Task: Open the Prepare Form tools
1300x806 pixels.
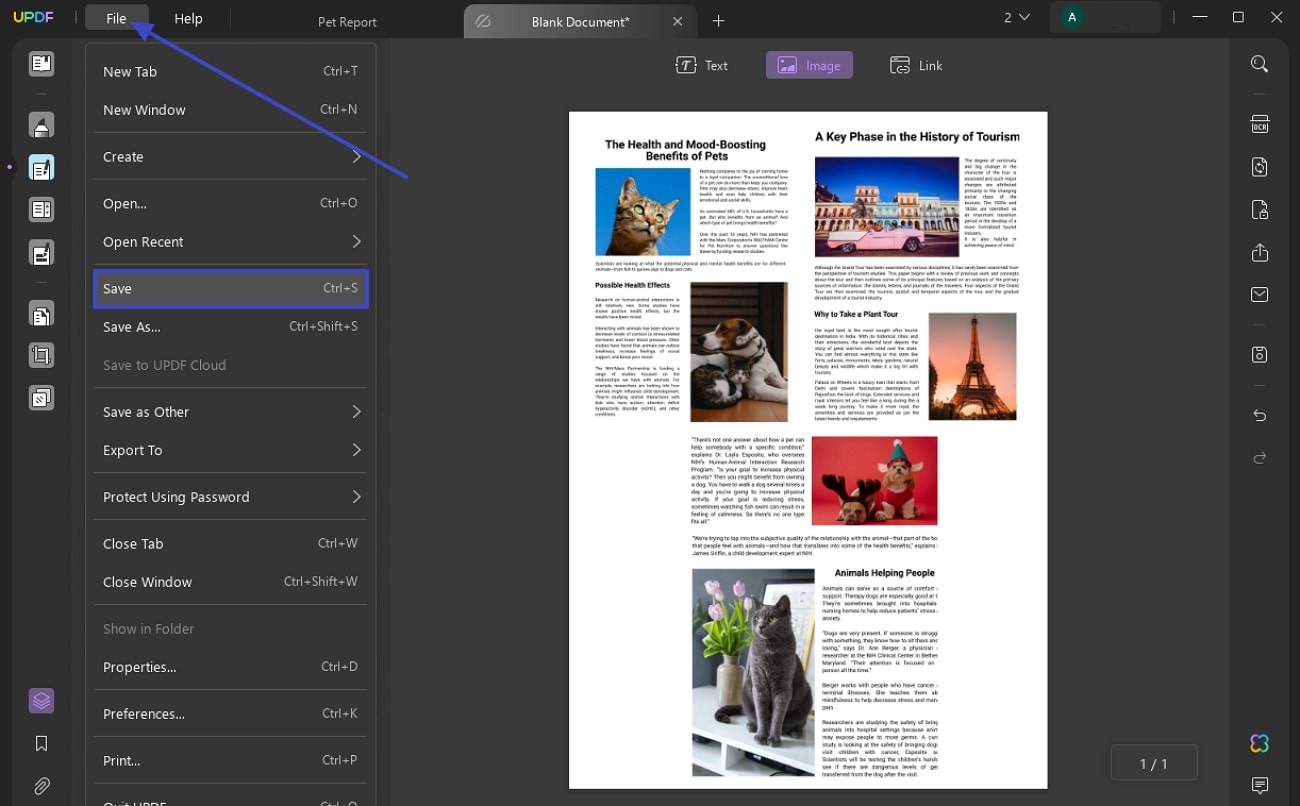Action: pos(41,210)
